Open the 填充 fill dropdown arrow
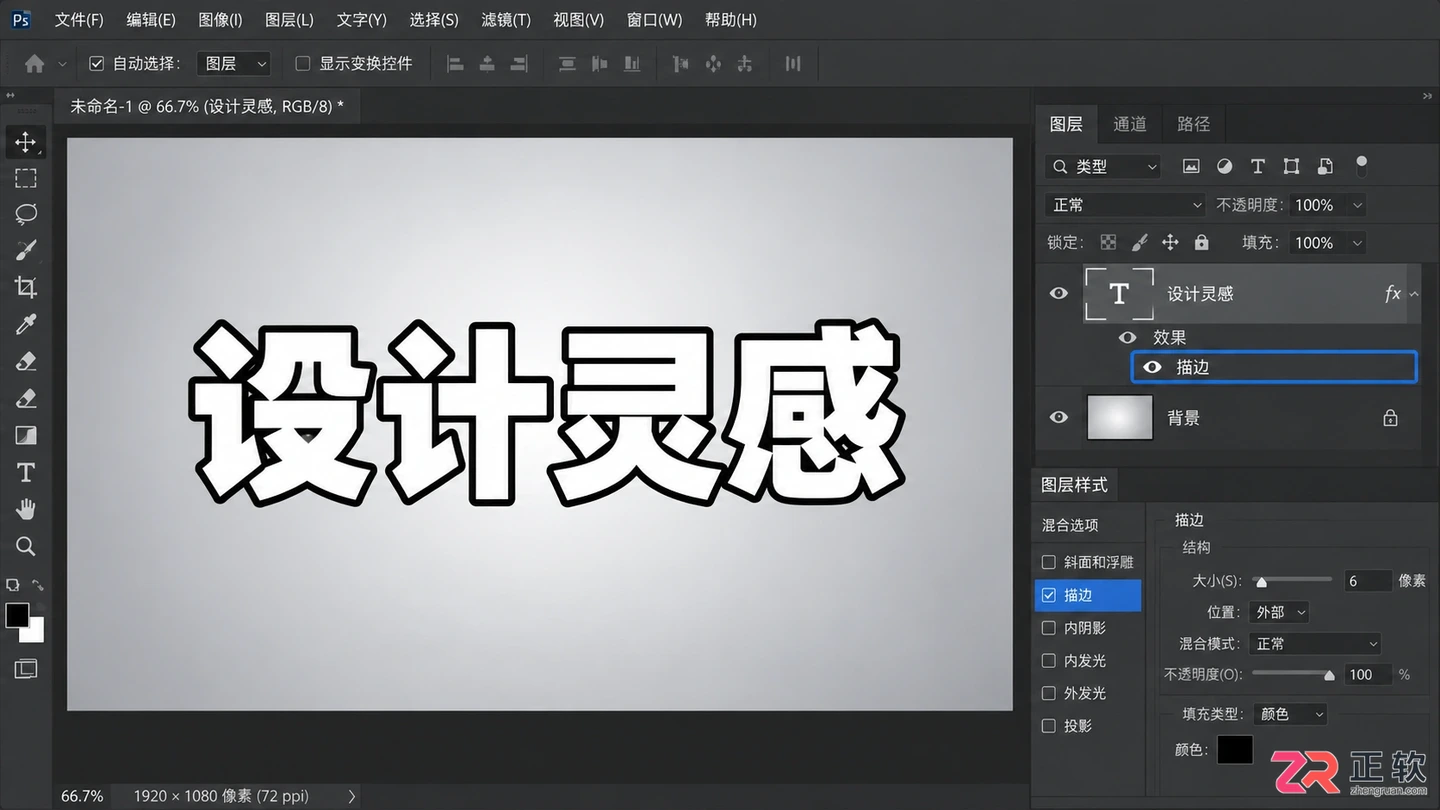1440x810 pixels. click(1357, 243)
